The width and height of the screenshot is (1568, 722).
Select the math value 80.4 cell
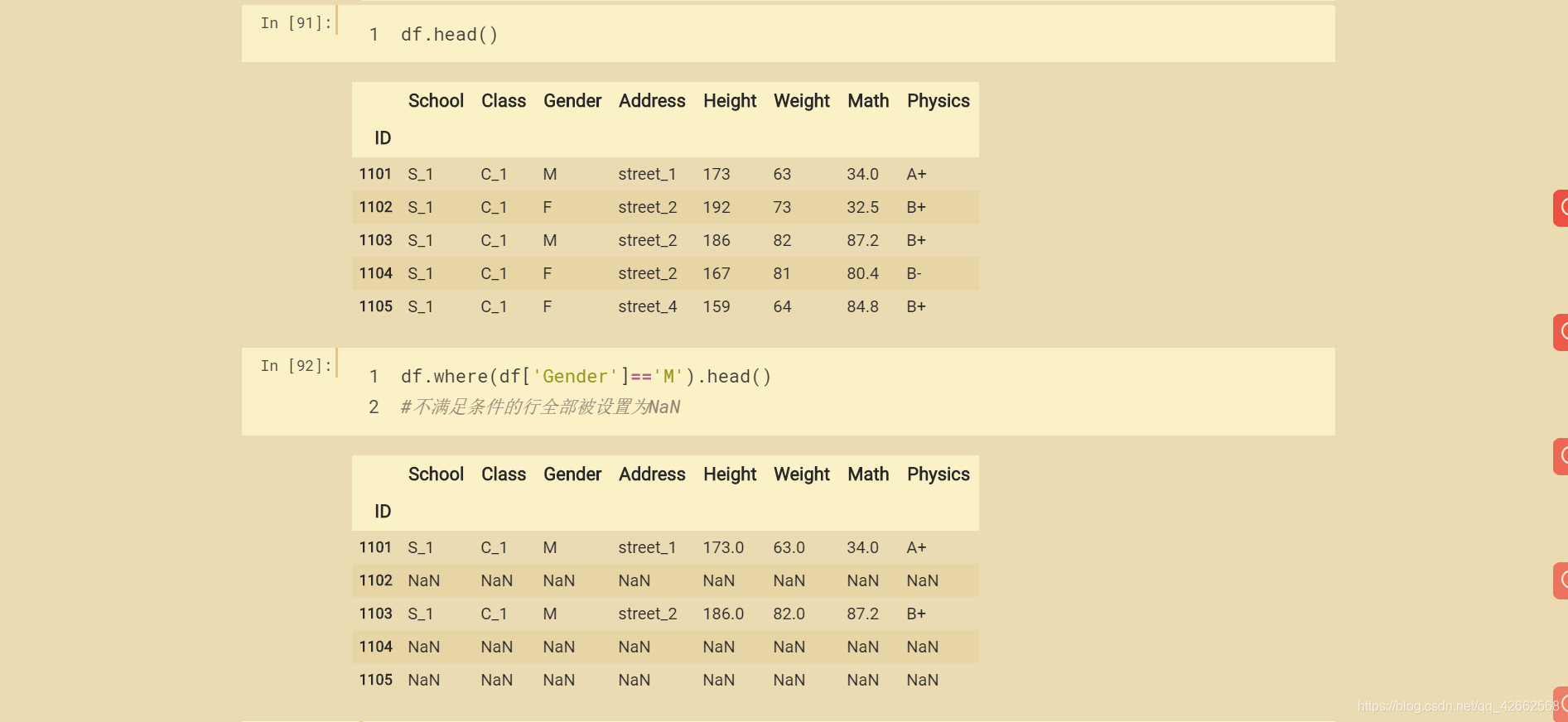point(862,274)
